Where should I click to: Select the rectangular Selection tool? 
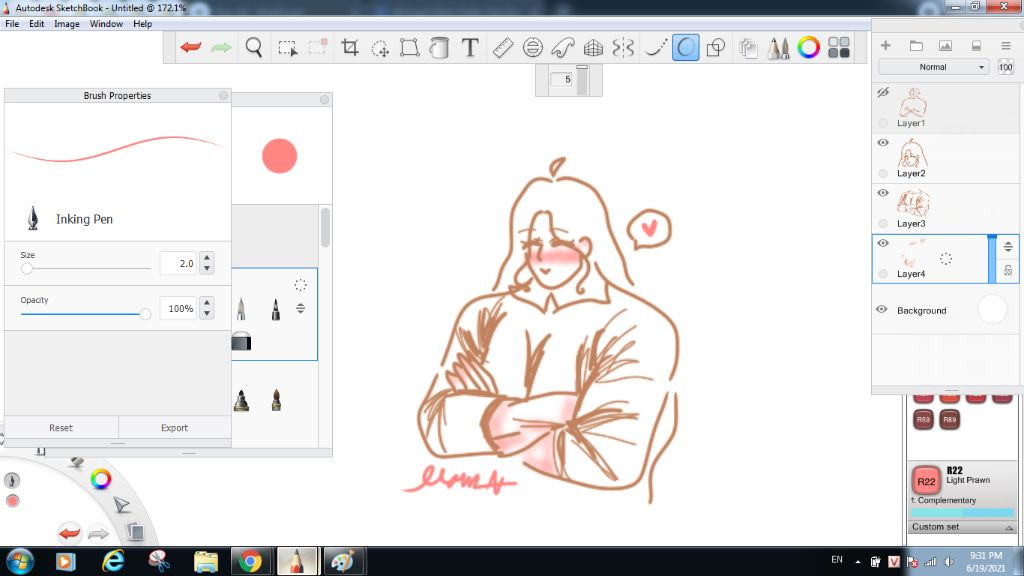click(287, 48)
